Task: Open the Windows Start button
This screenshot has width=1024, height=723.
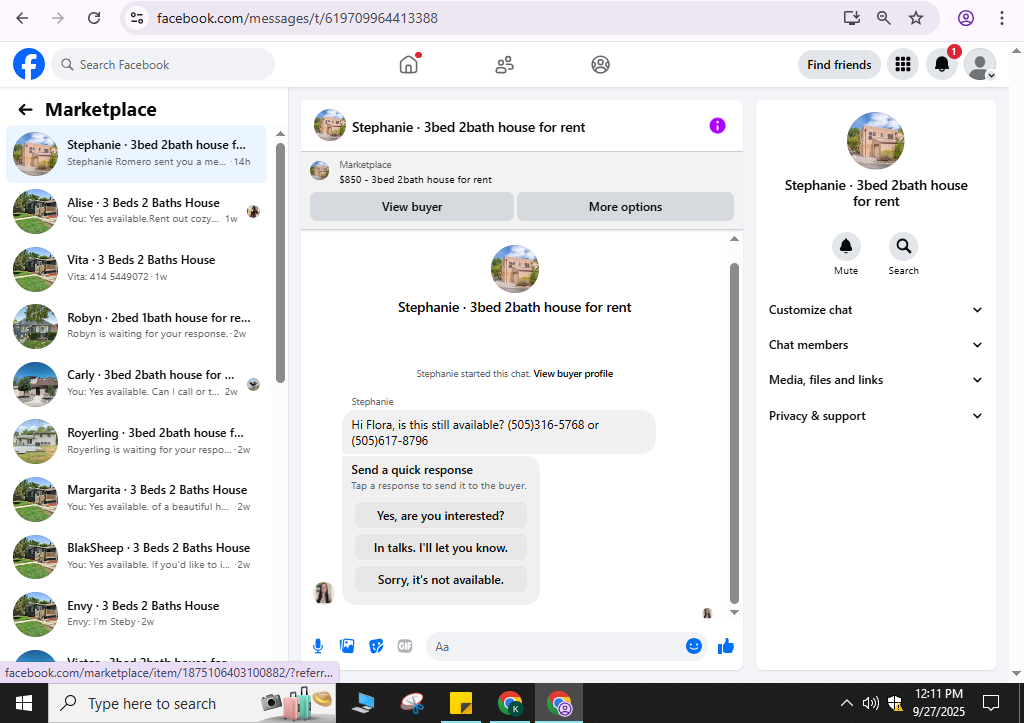Action: [24, 703]
